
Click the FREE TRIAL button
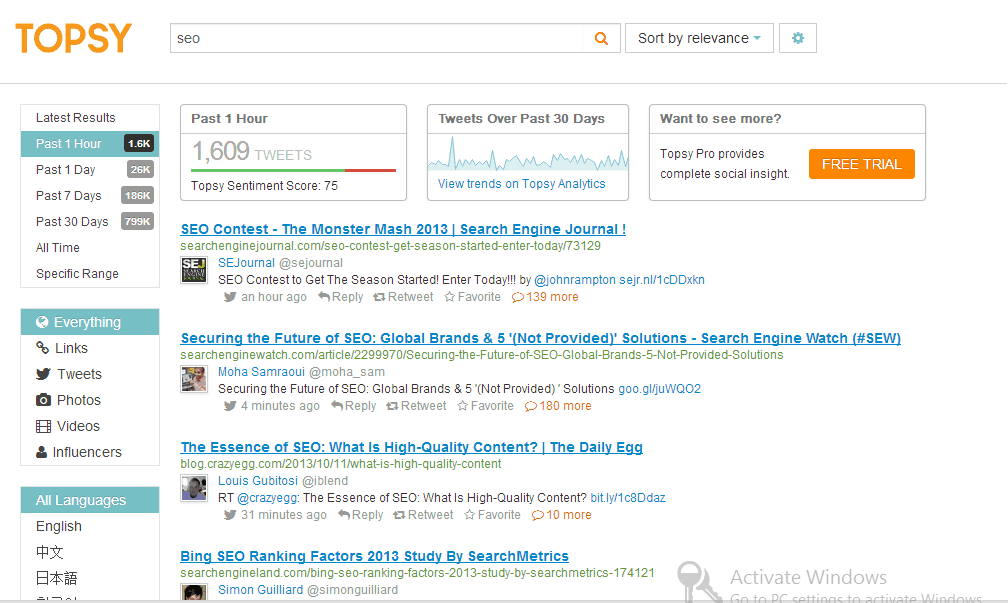coord(861,164)
